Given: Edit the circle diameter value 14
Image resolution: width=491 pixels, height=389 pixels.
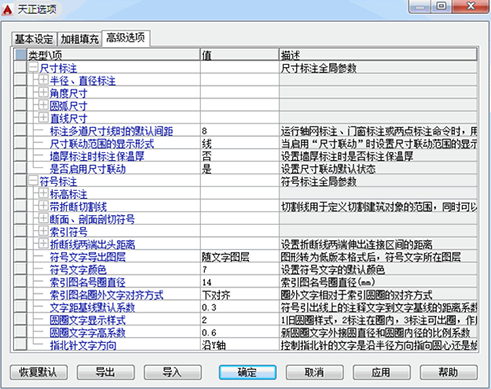Looking at the screenshot, I should (240, 282).
